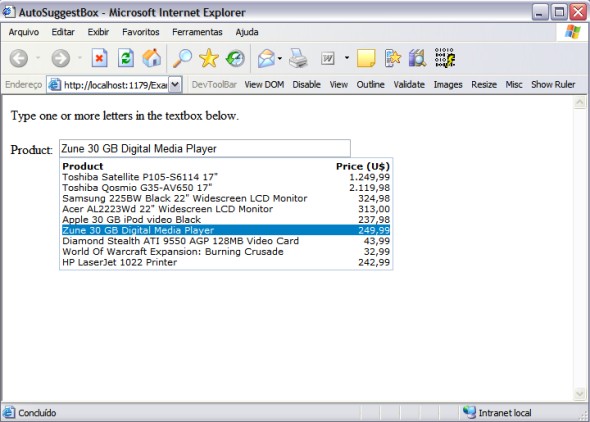
Task: Open the Images menu in DevToolBar
Action: (448, 85)
